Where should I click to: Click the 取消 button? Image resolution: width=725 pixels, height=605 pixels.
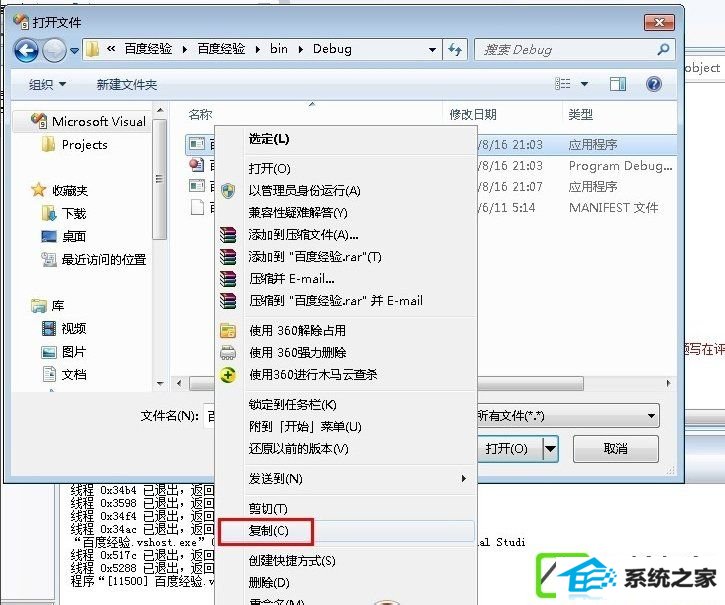coord(615,449)
